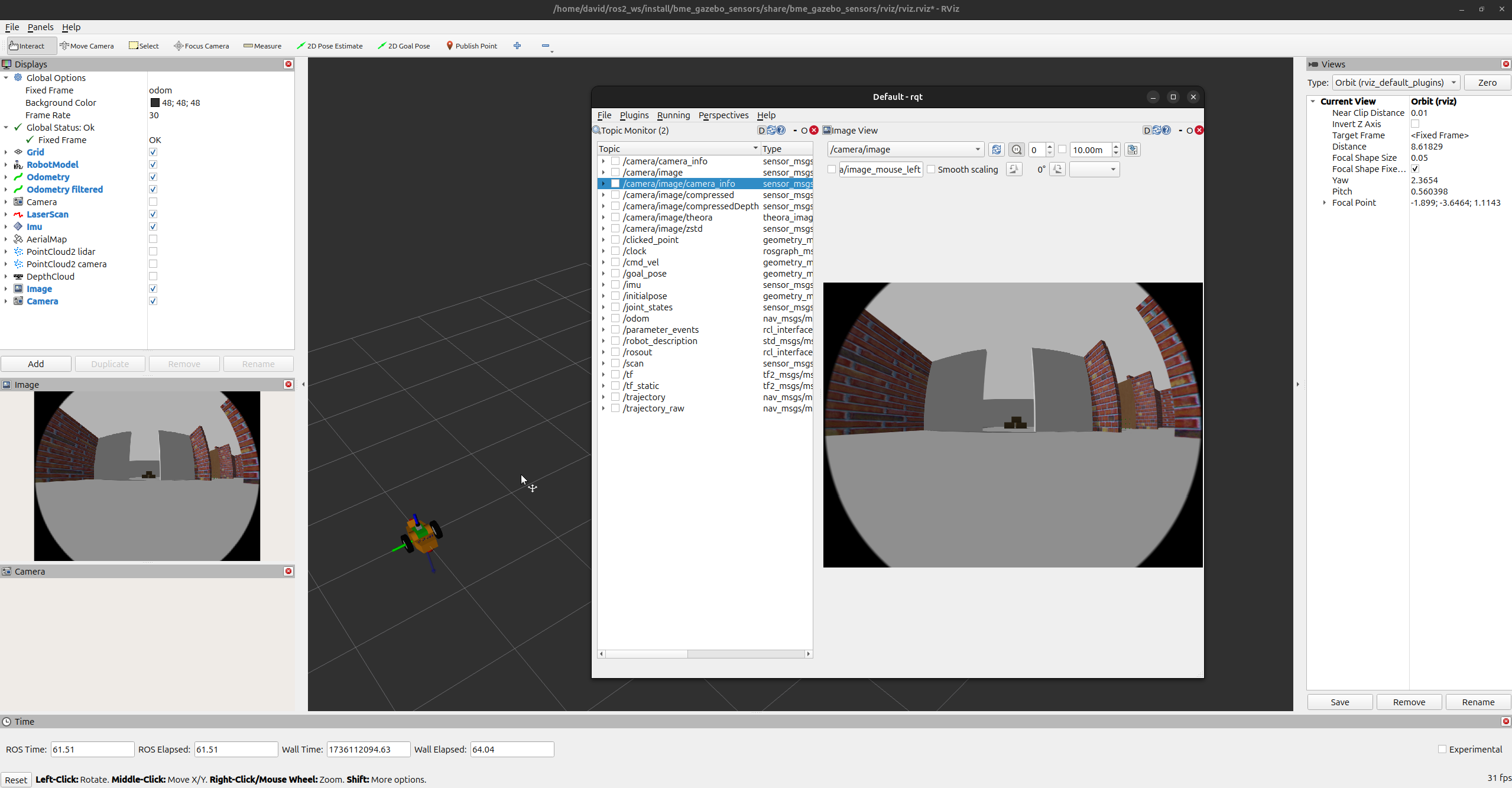Screen dimensions: 1512x788
Task: Expand the LaserScan display tree item
Action: tap(6, 215)
